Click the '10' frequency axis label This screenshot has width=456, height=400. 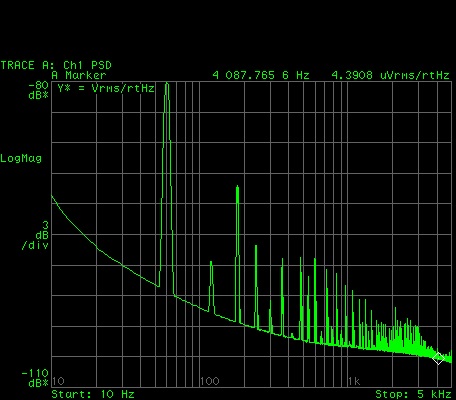(x=58, y=381)
